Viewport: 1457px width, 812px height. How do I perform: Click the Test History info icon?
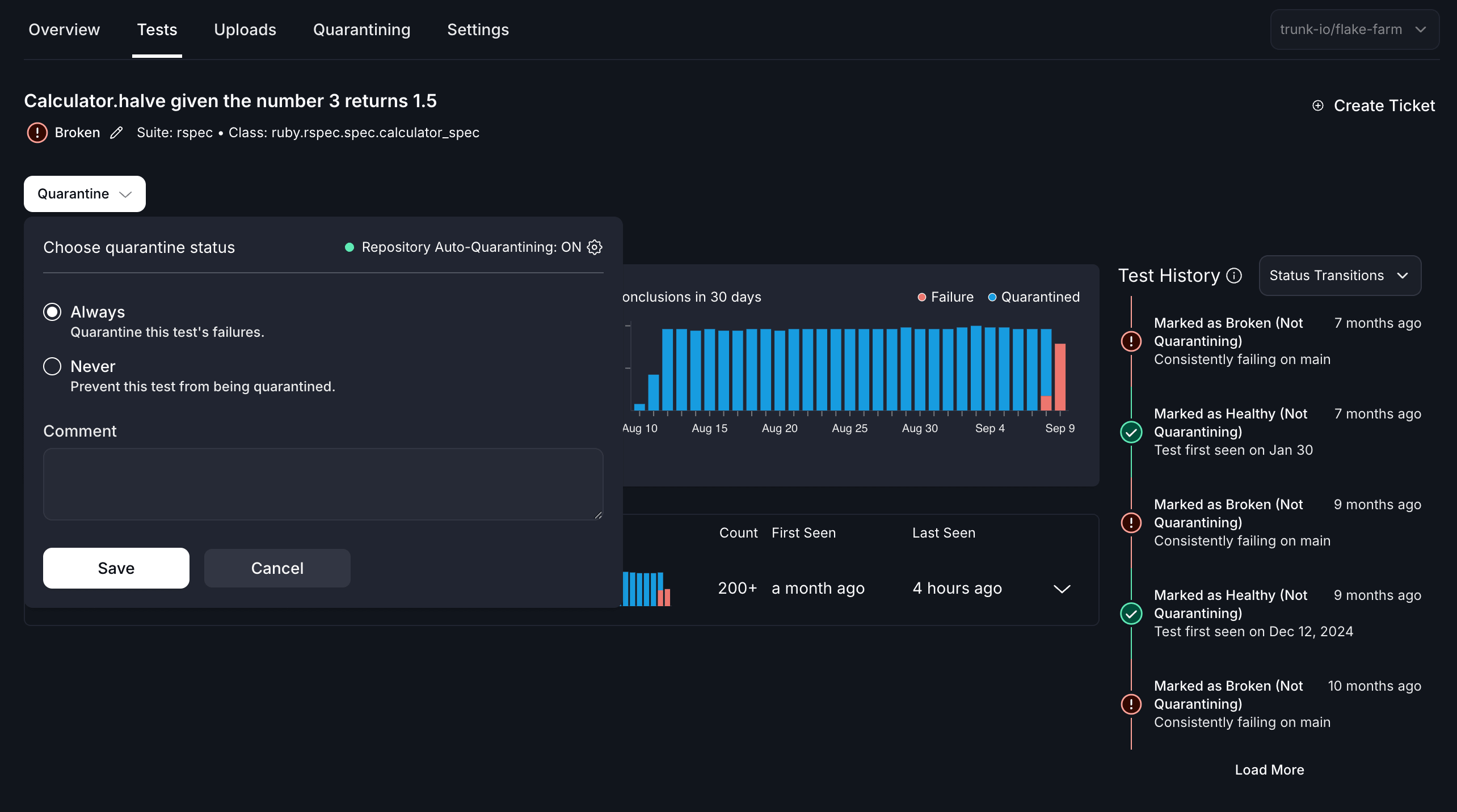click(x=1234, y=276)
